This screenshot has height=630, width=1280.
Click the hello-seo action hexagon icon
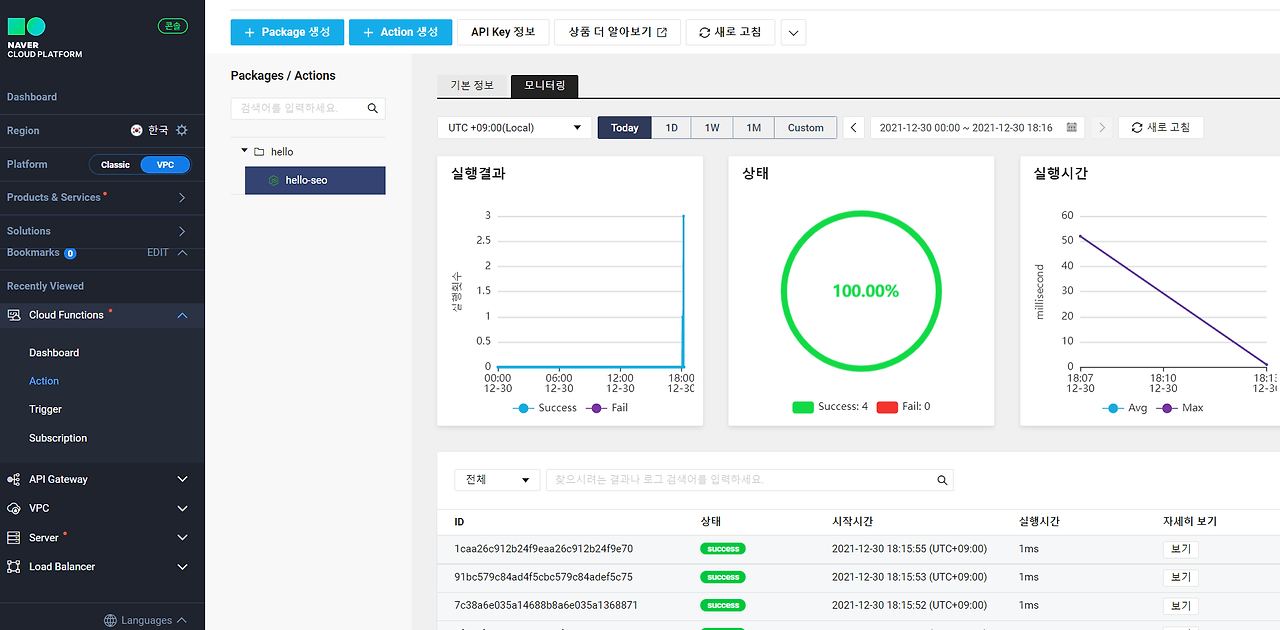tap(274, 180)
